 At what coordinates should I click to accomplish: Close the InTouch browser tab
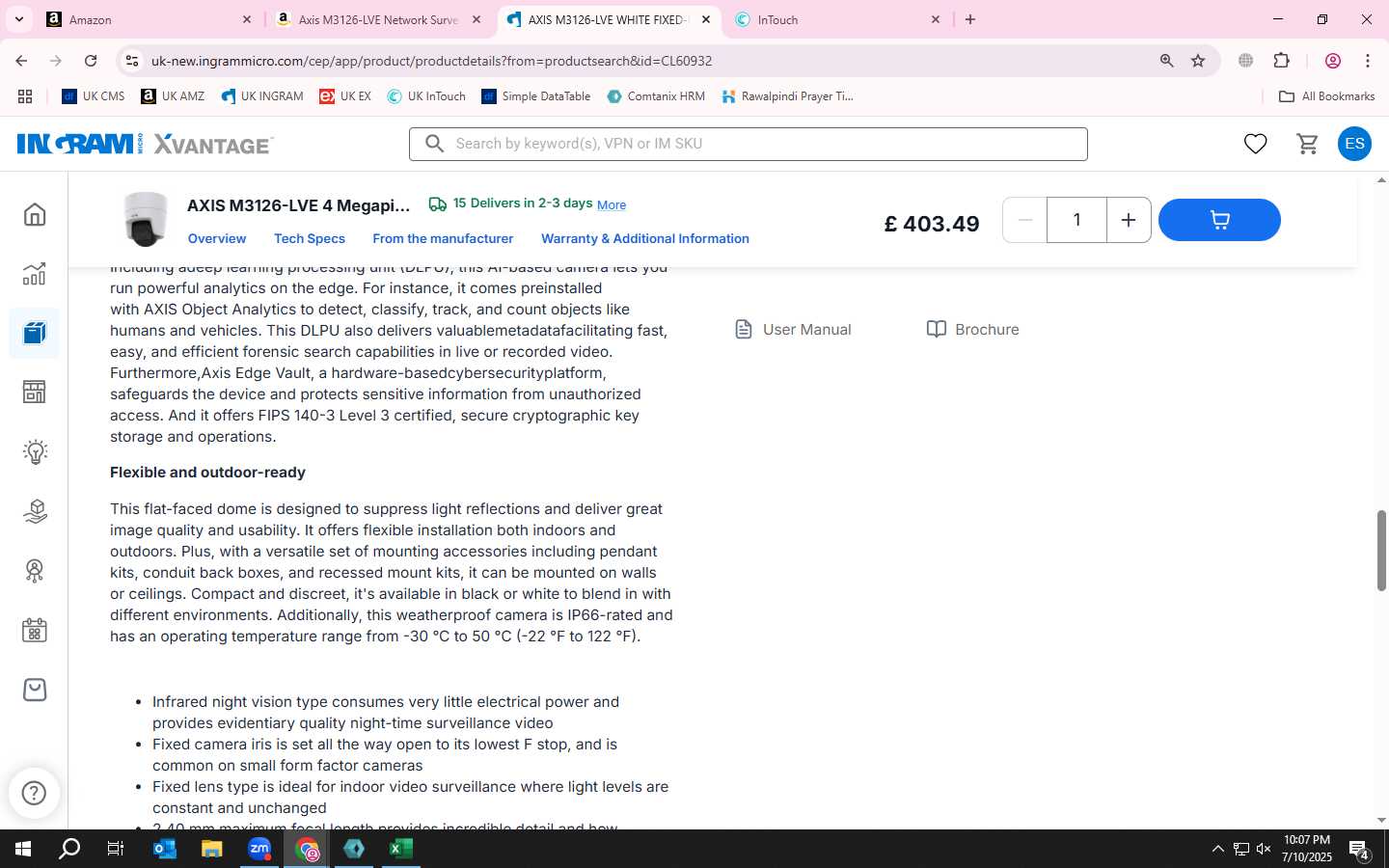tap(935, 19)
